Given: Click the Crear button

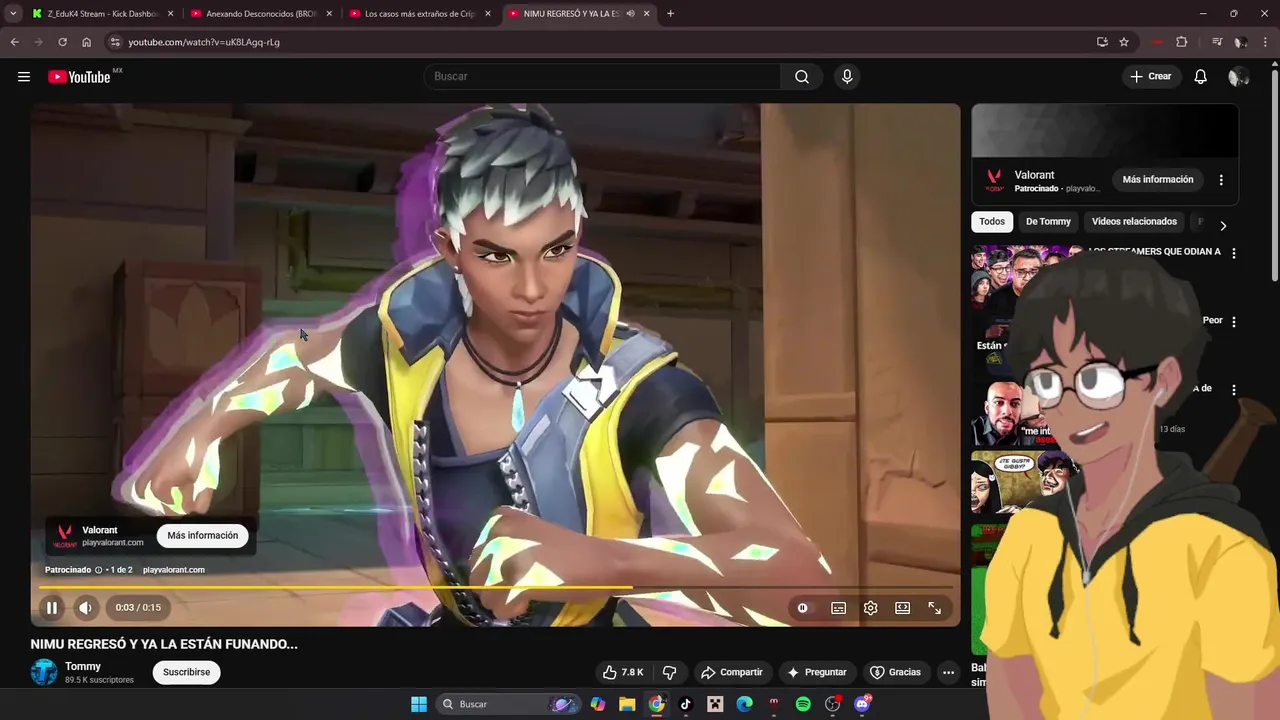Looking at the screenshot, I should [x=1151, y=77].
